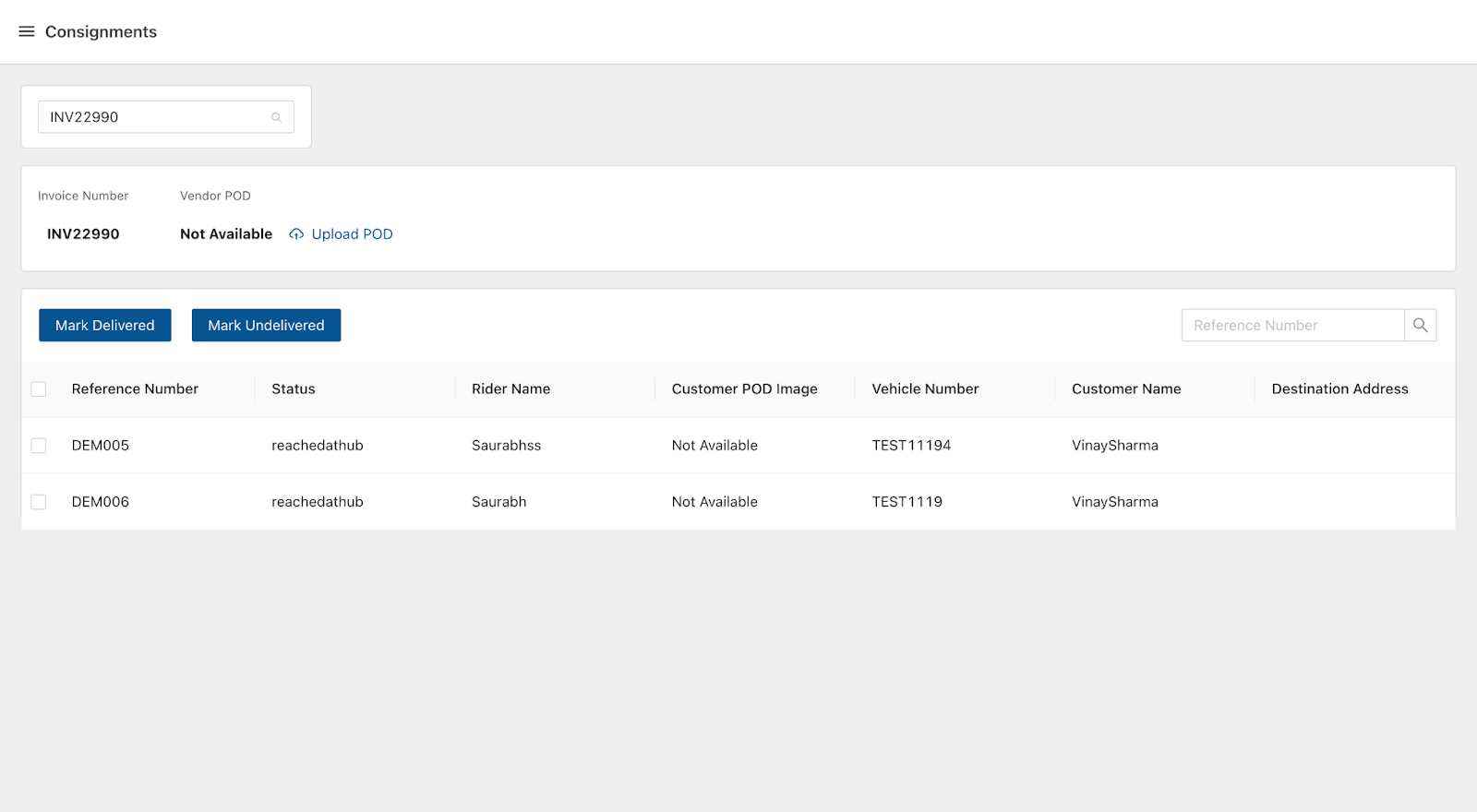Click the Customer POD Image column header

point(744,389)
